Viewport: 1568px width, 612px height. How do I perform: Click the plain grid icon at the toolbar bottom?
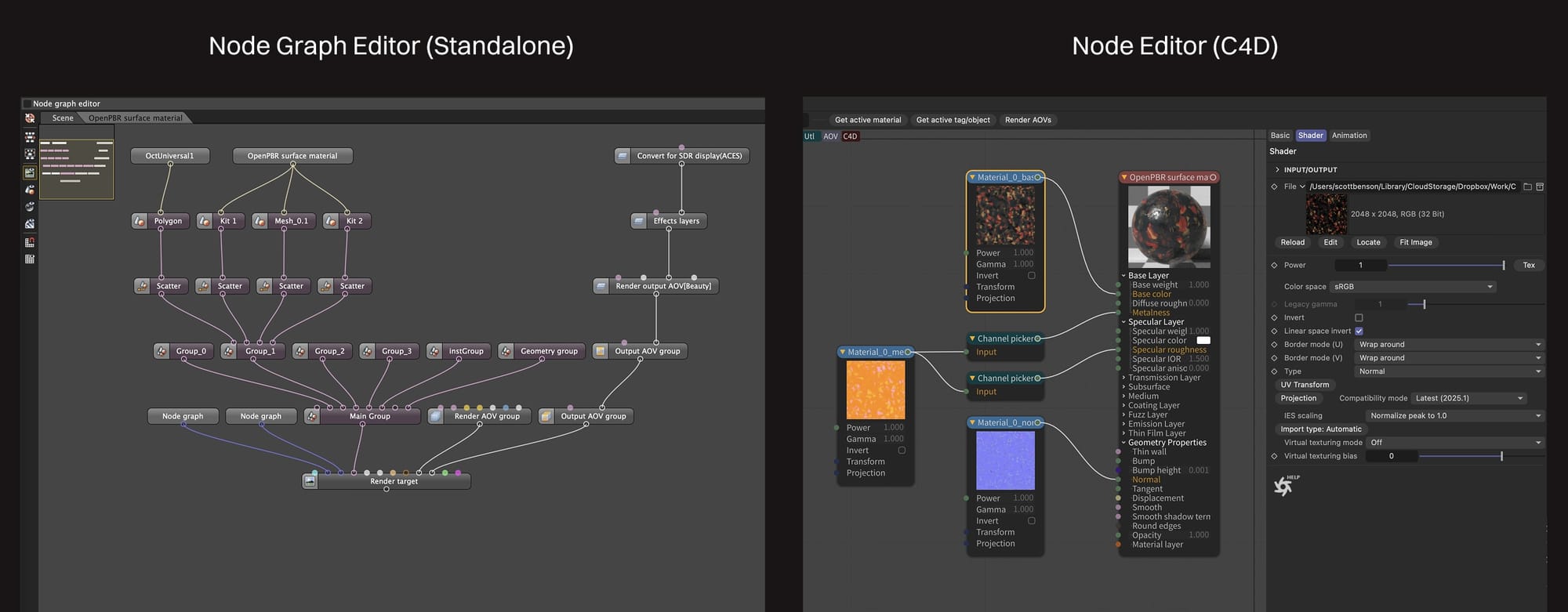[x=30, y=259]
